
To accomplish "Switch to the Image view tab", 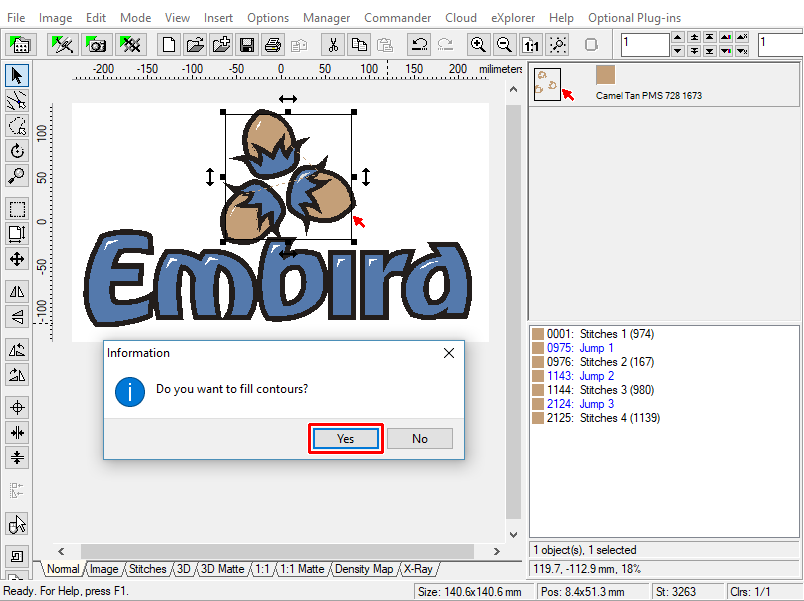I will [104, 569].
